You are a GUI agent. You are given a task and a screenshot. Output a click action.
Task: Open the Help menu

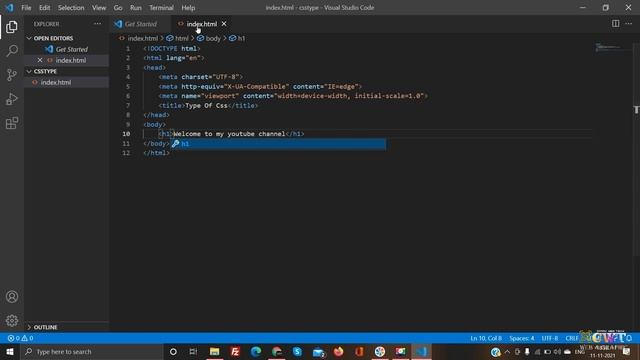click(188, 8)
